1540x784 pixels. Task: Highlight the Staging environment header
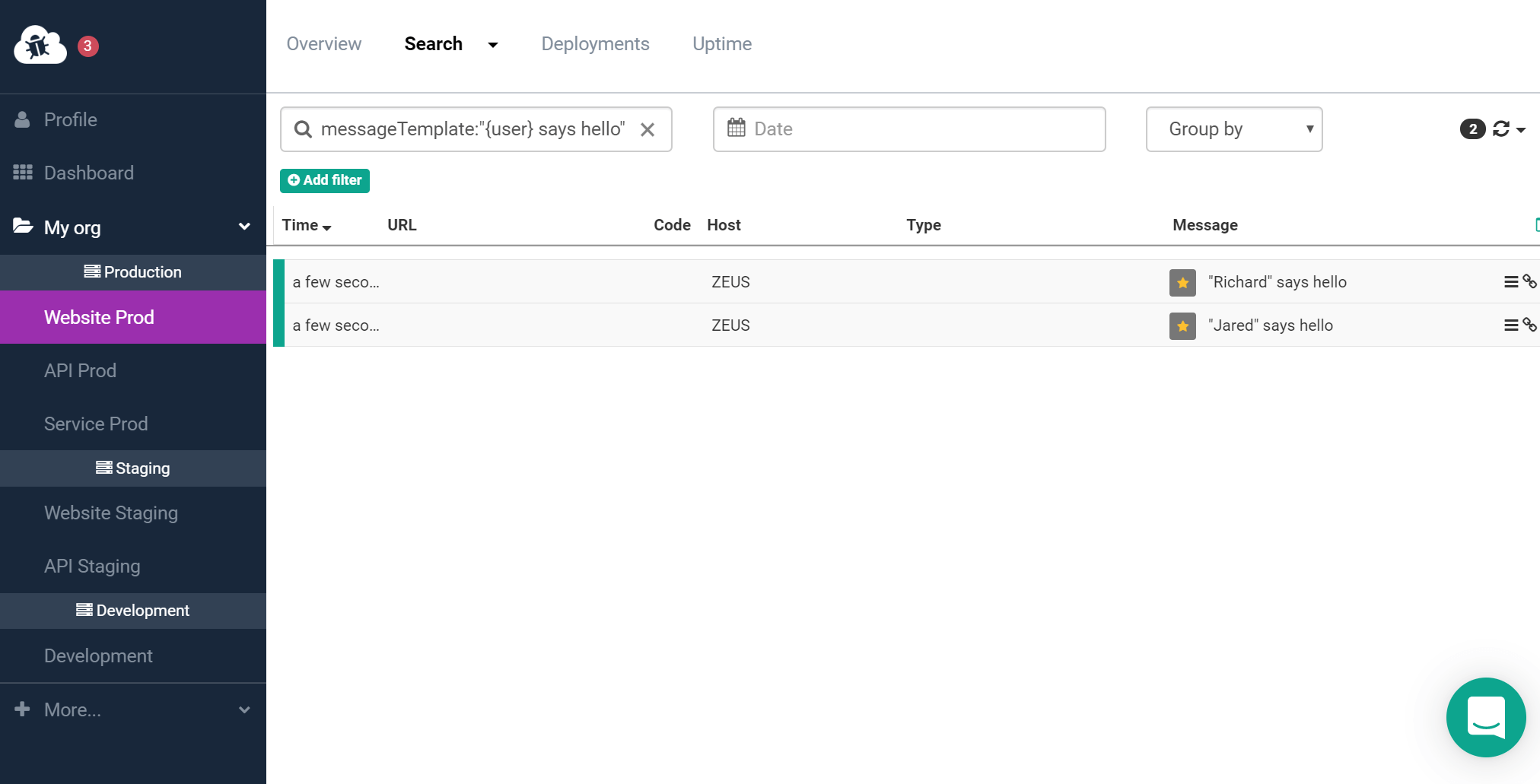133,468
